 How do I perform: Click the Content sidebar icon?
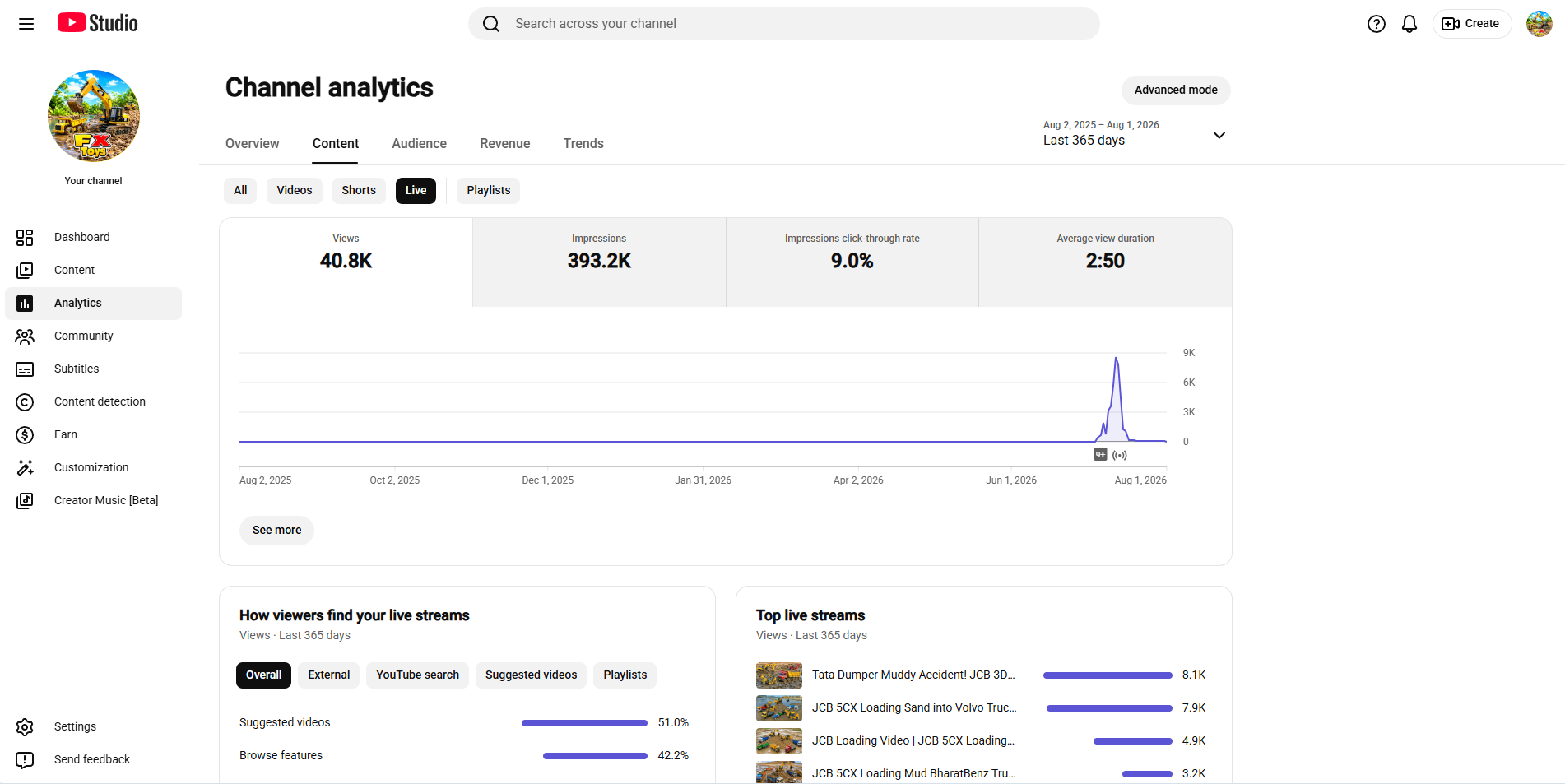tap(25, 271)
